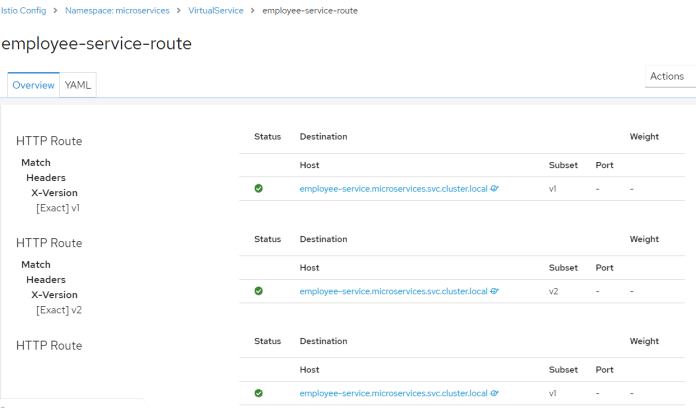
Task: Click service icon beside first route host link
Action: click(494, 189)
